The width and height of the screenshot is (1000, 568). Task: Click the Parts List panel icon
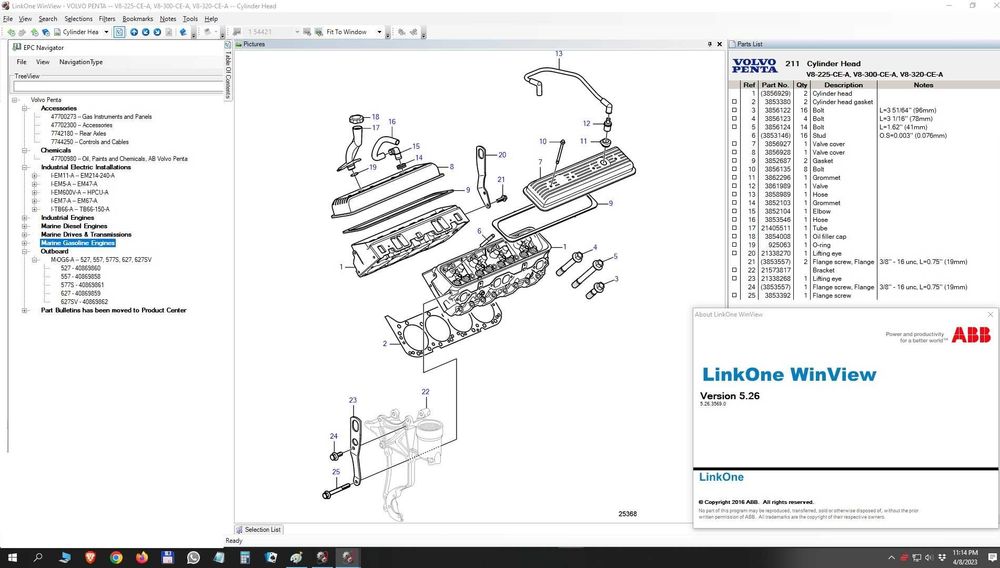click(732, 44)
